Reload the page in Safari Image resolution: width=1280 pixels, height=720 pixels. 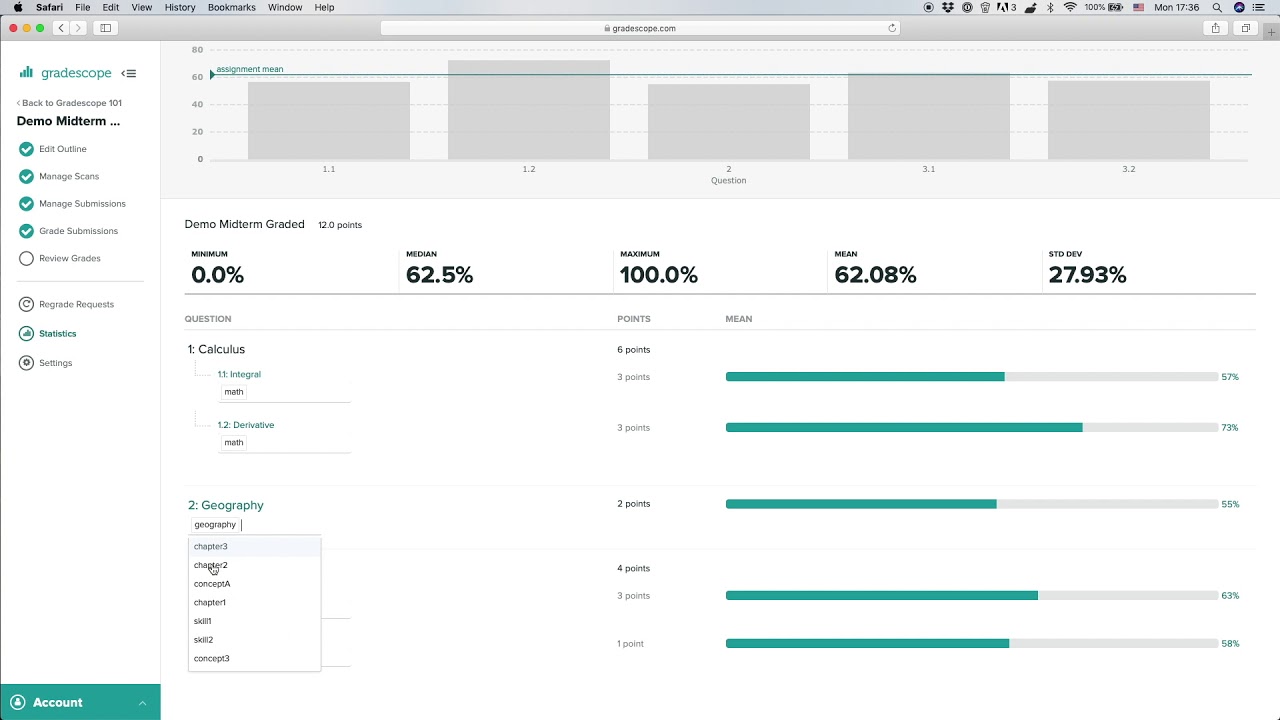(x=892, y=28)
